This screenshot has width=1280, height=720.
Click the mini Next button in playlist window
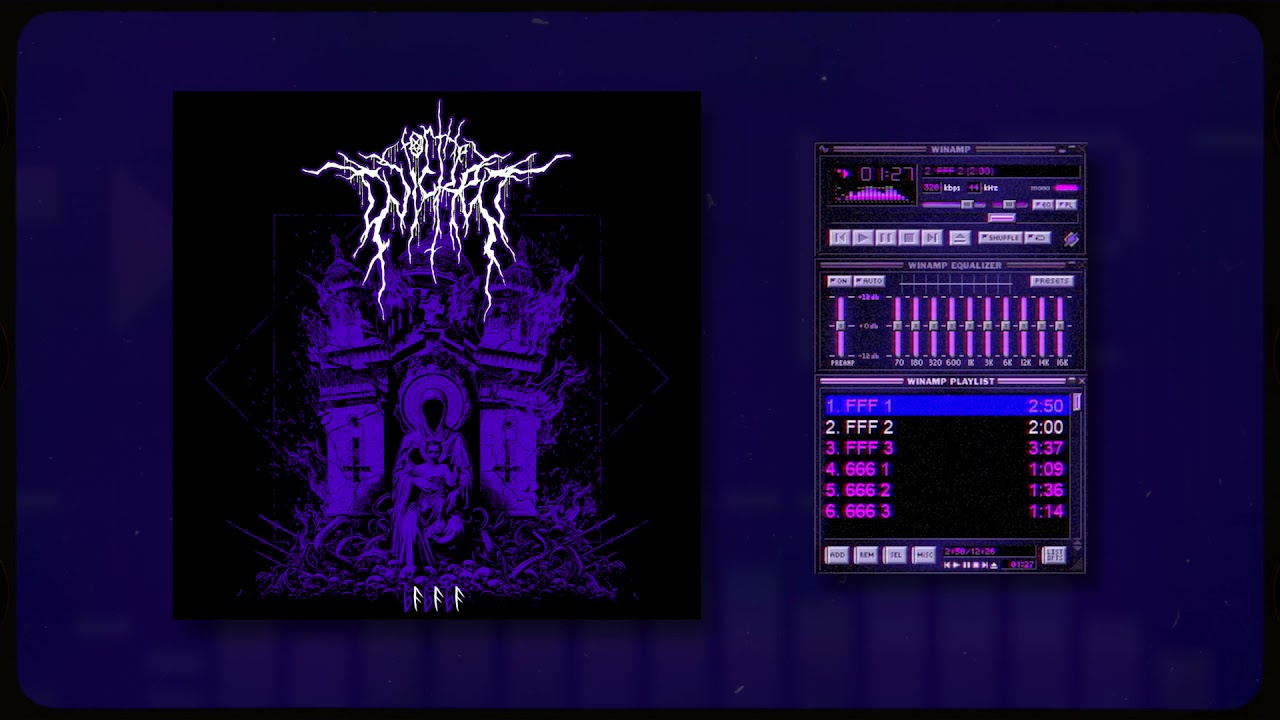[985, 565]
